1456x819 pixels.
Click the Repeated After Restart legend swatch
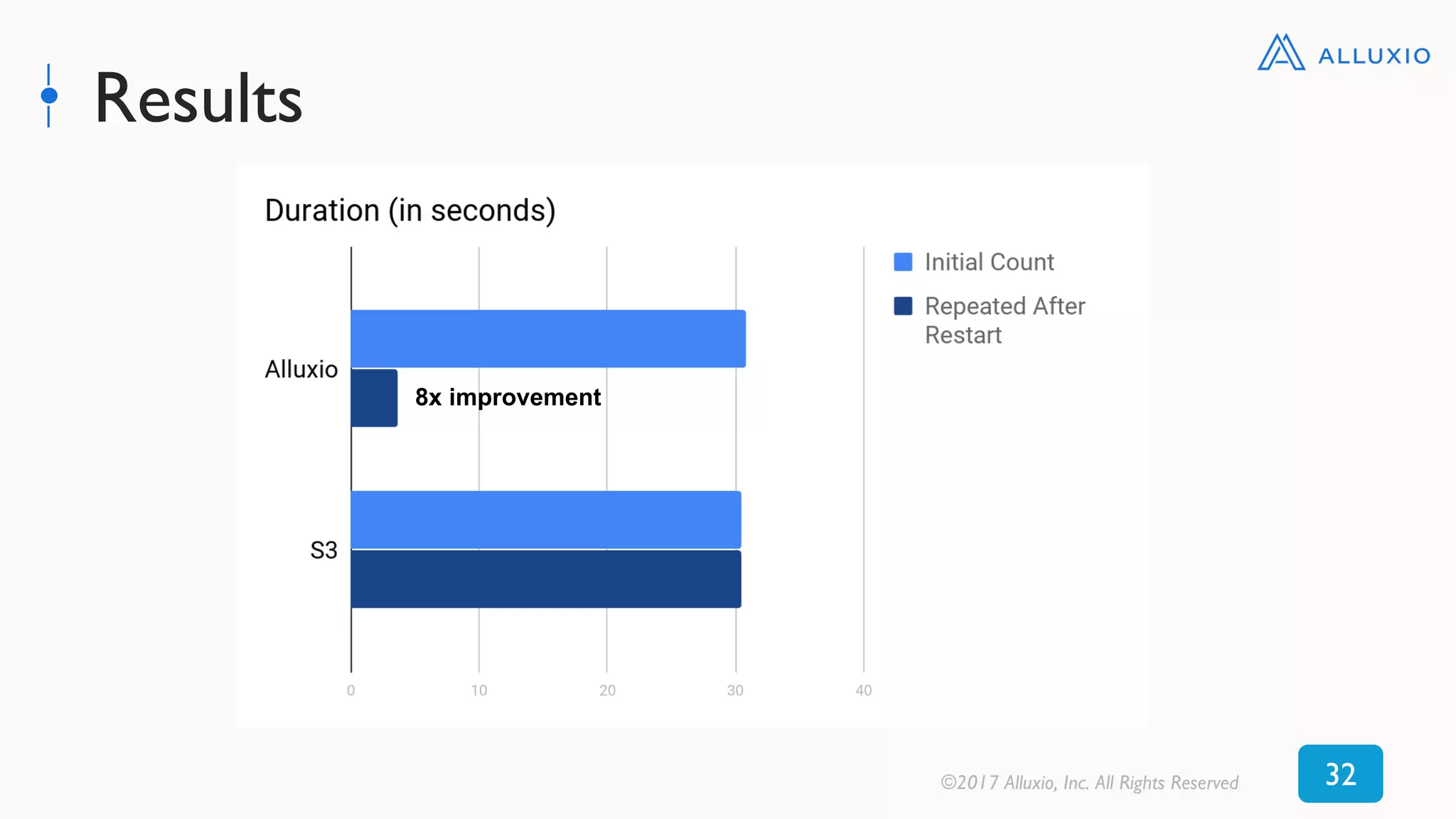[903, 306]
